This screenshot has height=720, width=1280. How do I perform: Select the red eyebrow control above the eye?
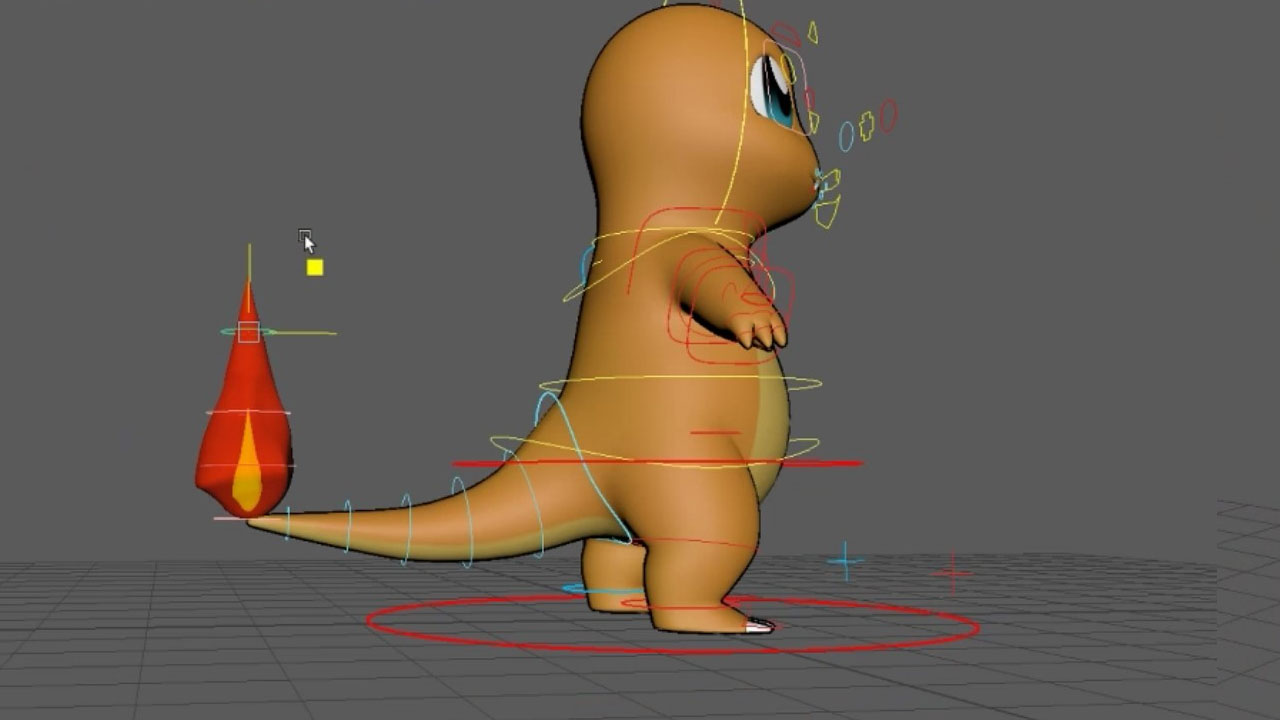tap(785, 36)
